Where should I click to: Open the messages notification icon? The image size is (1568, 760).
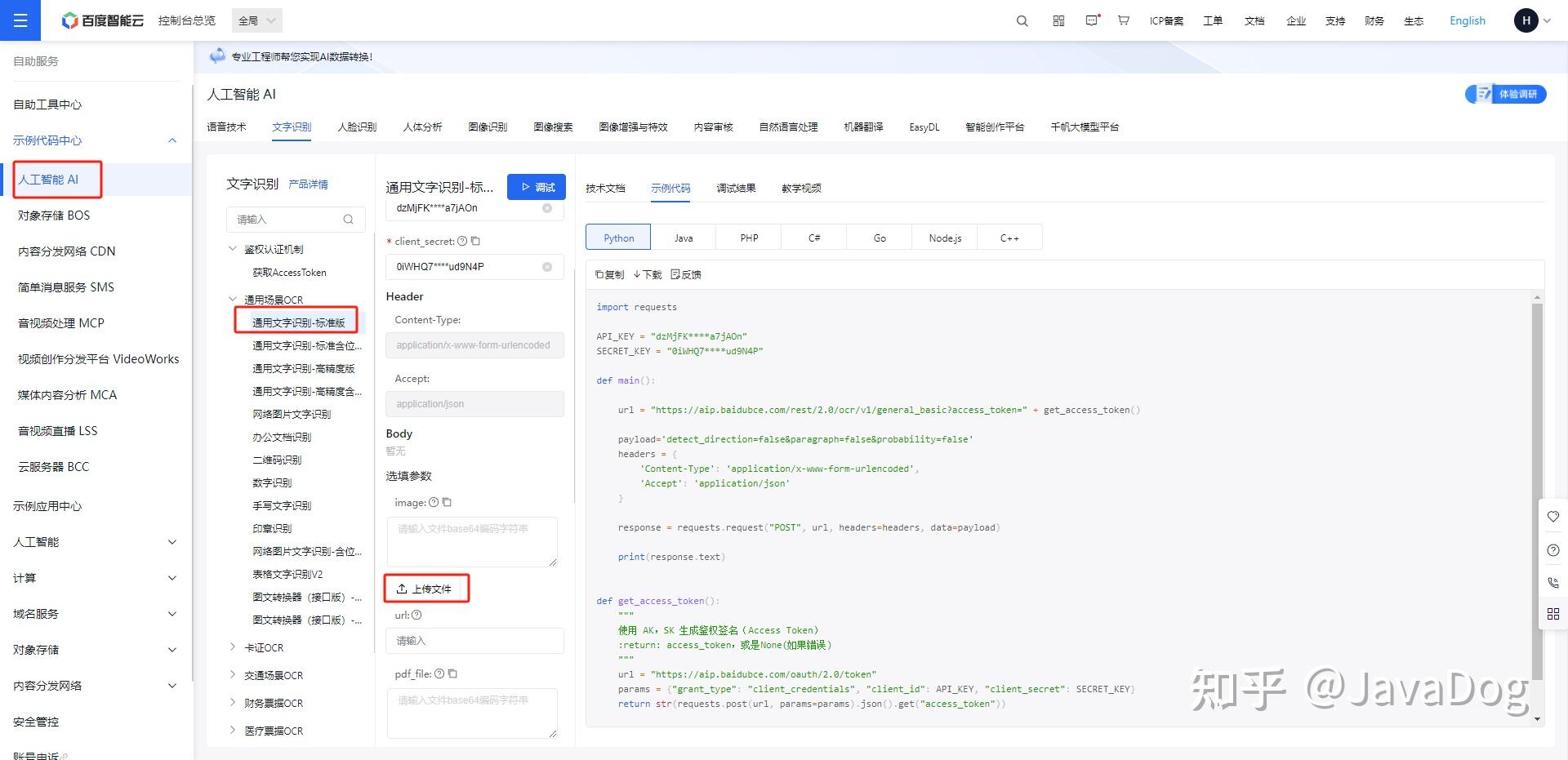(1091, 20)
